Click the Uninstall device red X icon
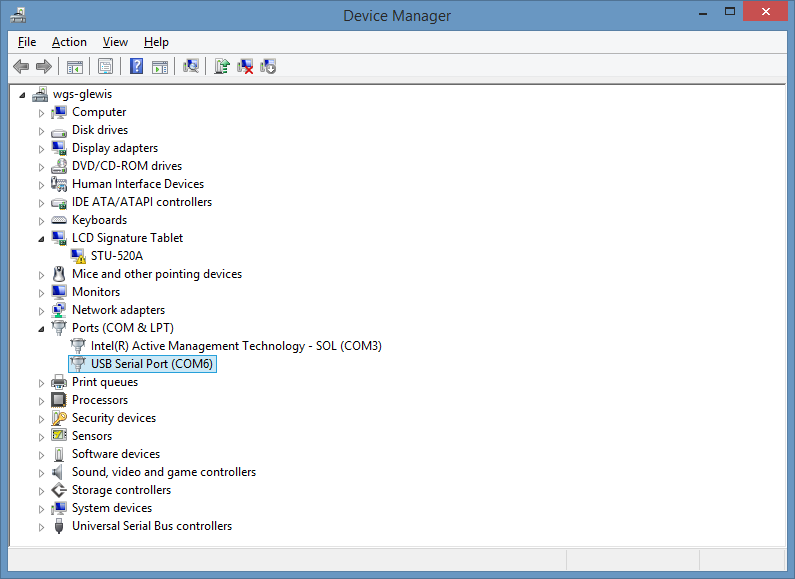Image resolution: width=795 pixels, height=579 pixels. (245, 66)
